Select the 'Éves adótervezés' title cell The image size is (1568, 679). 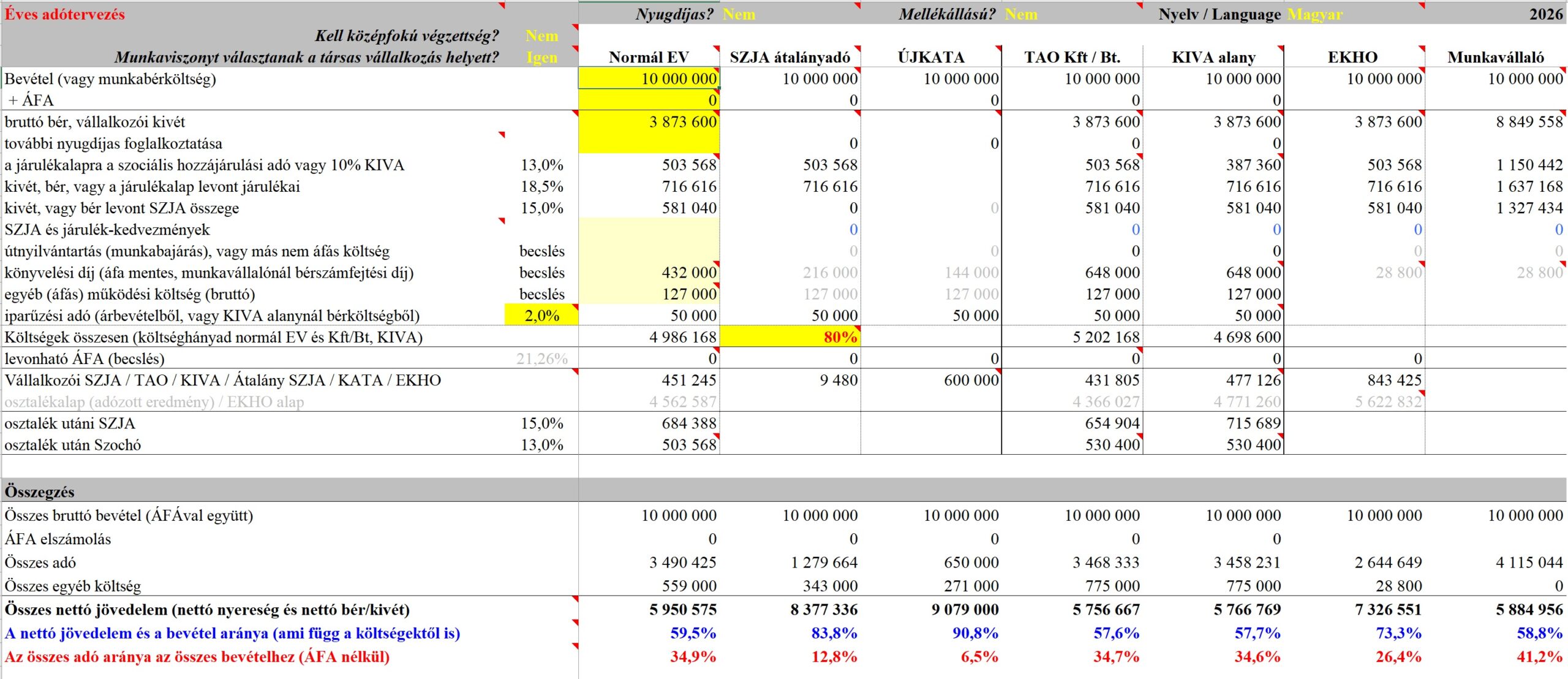click(x=65, y=14)
